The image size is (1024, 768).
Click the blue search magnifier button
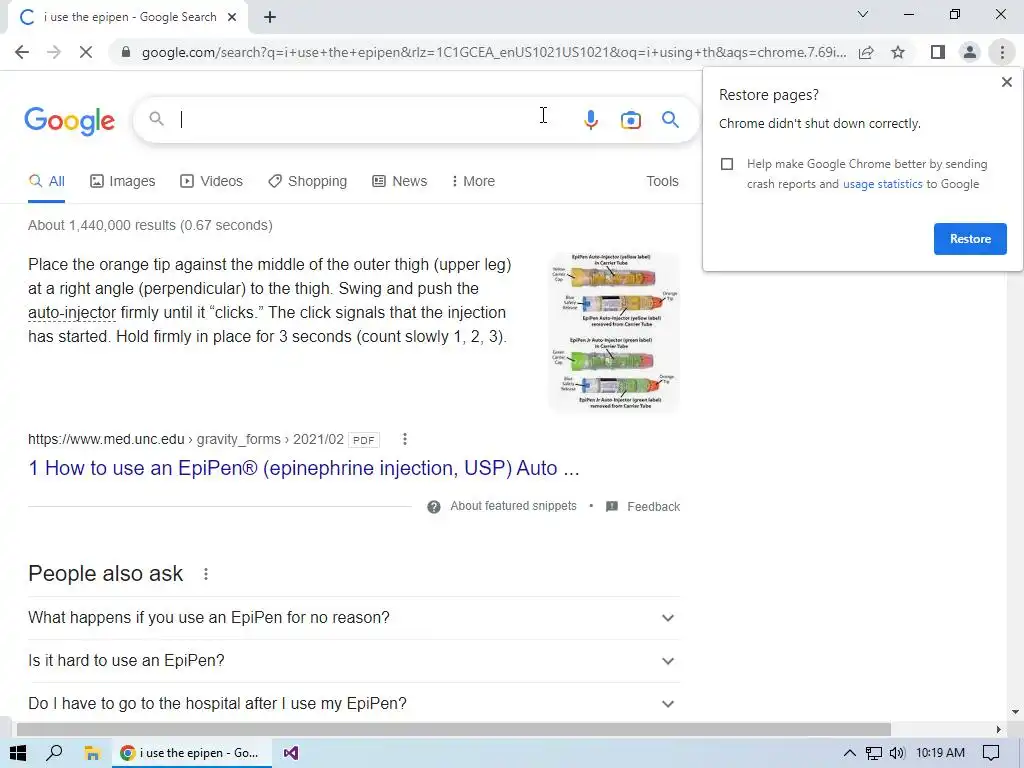670,120
